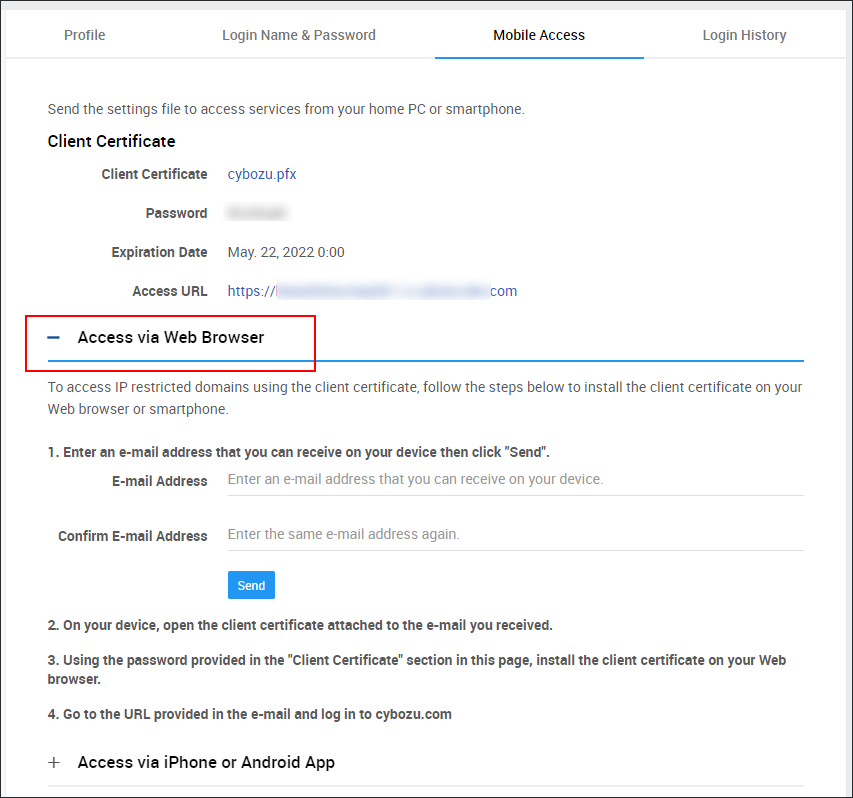Screen dimensions: 853x798
Task: Click the Access via Web Browser heading text
Action: [x=170, y=338]
